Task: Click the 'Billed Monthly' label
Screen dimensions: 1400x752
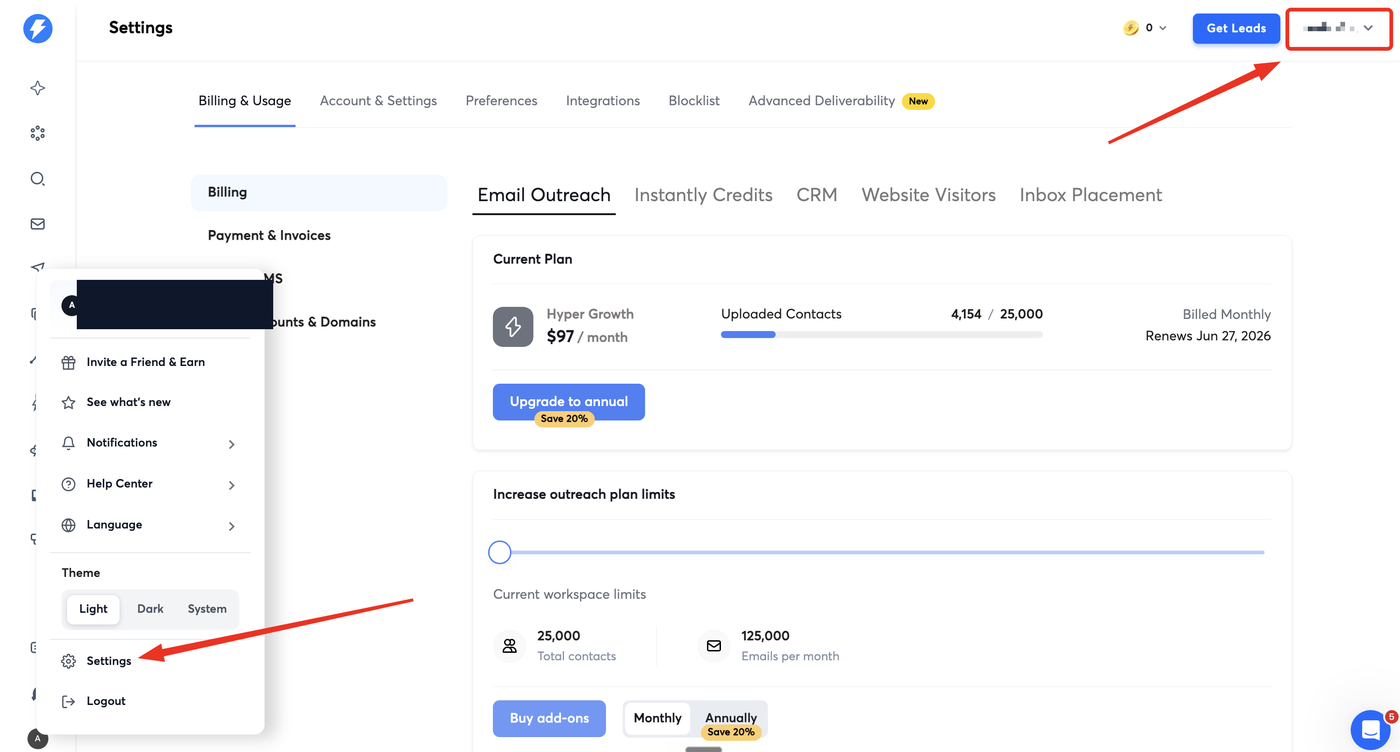Action: 1227,314
